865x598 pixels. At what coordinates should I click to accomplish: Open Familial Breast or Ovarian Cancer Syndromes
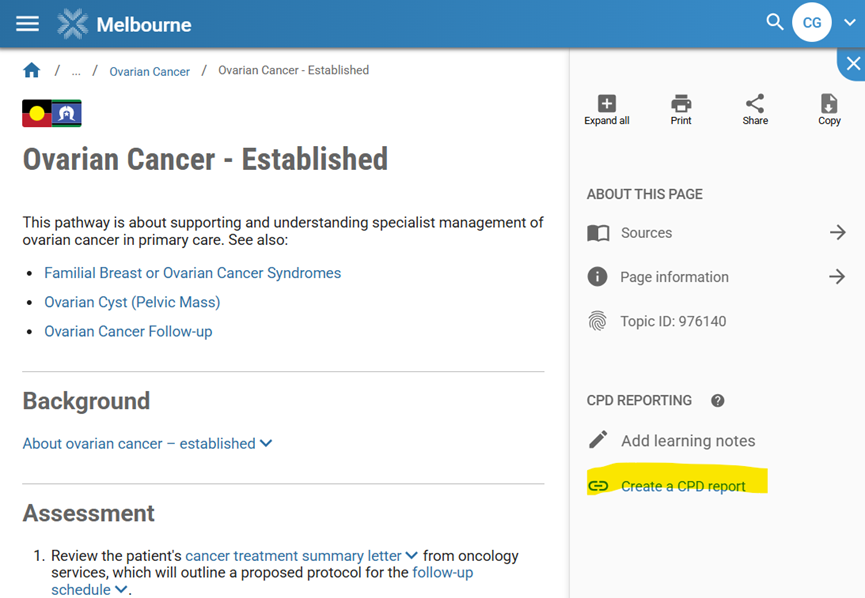point(192,273)
